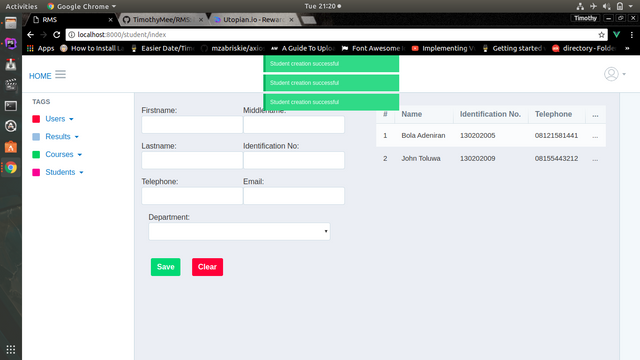
Task: Show more bookmarks with double chevron
Action: tap(627, 48)
